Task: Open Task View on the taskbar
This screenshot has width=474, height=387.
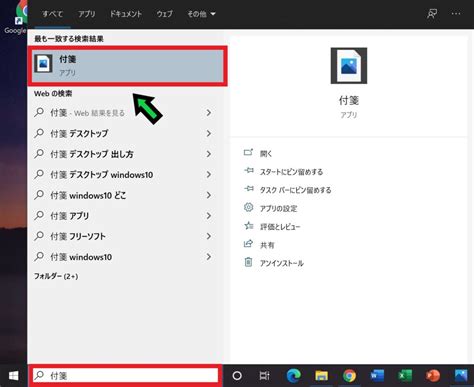Action: coord(264,376)
